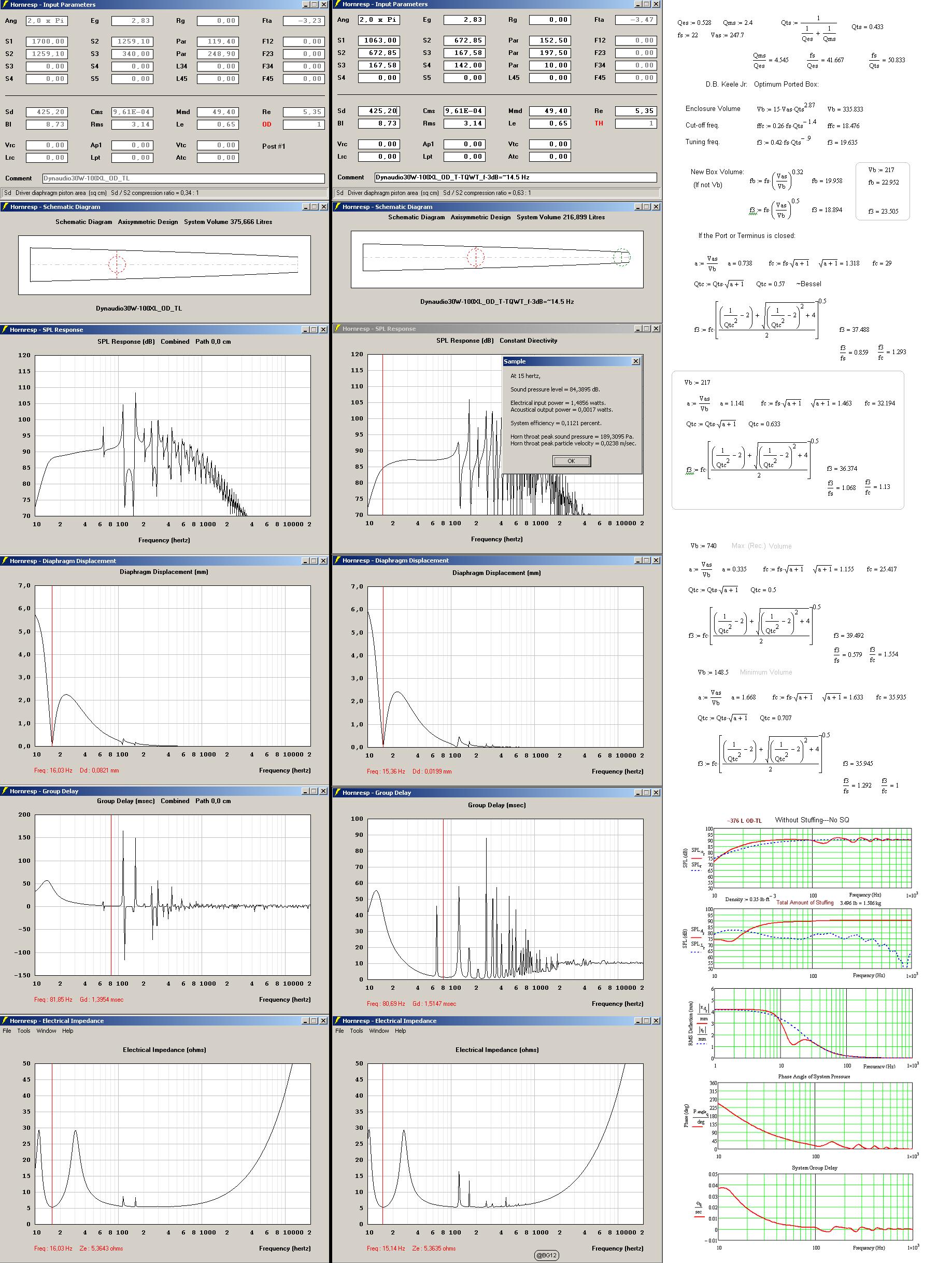Click lightning icon of right Schematic Diagram window

click(x=337, y=207)
